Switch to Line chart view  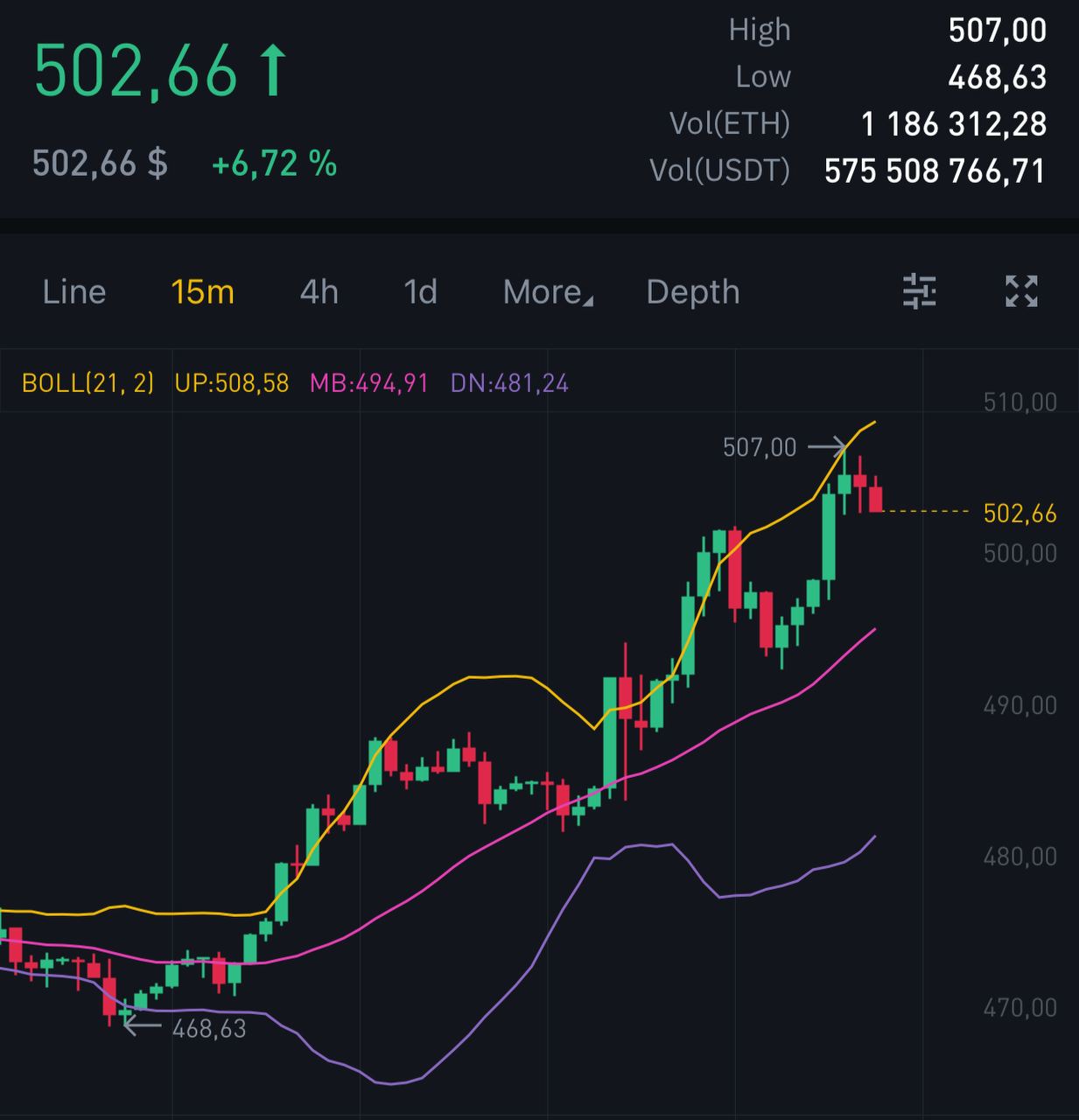74,292
